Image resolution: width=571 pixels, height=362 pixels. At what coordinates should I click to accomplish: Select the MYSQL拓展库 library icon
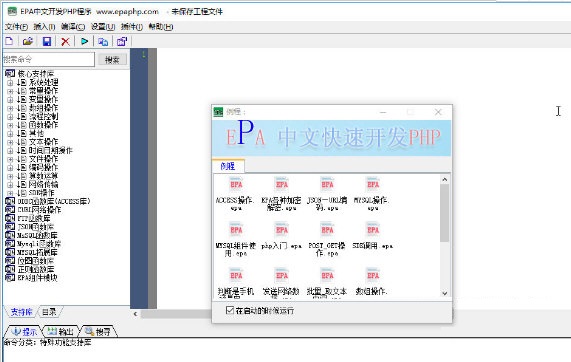[10, 252]
